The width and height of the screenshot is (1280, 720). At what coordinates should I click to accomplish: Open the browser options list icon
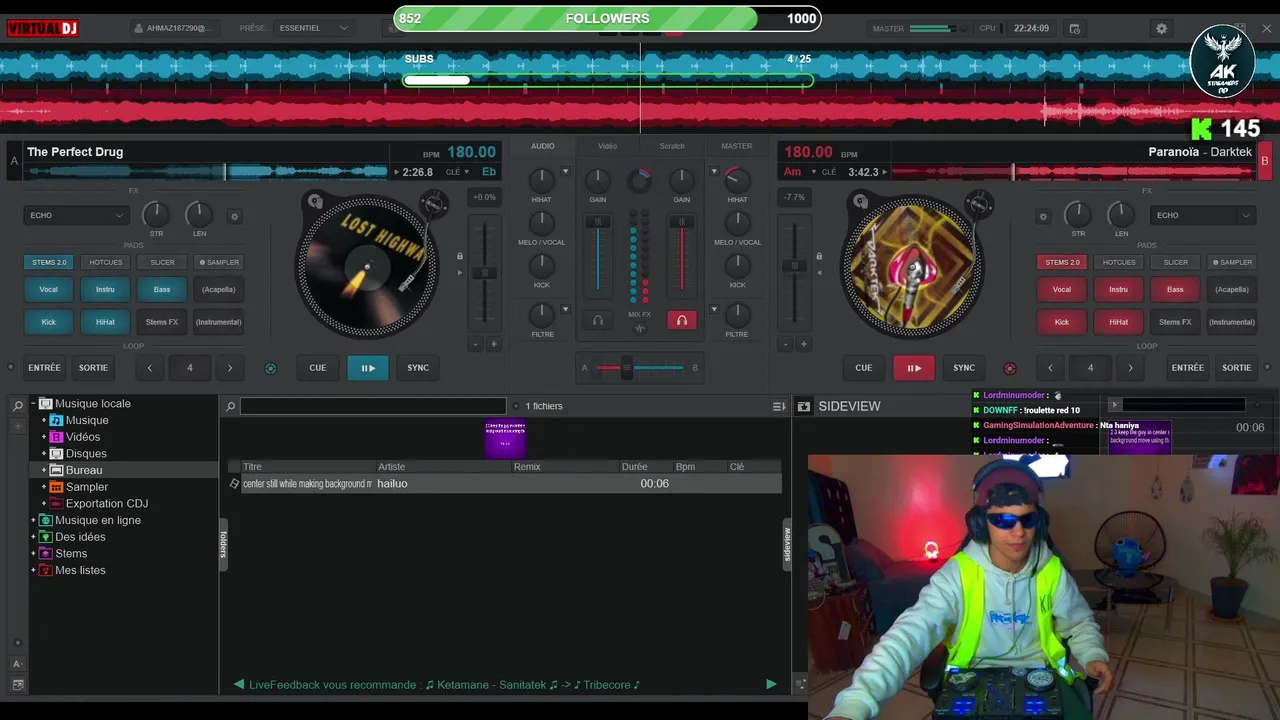(x=779, y=406)
